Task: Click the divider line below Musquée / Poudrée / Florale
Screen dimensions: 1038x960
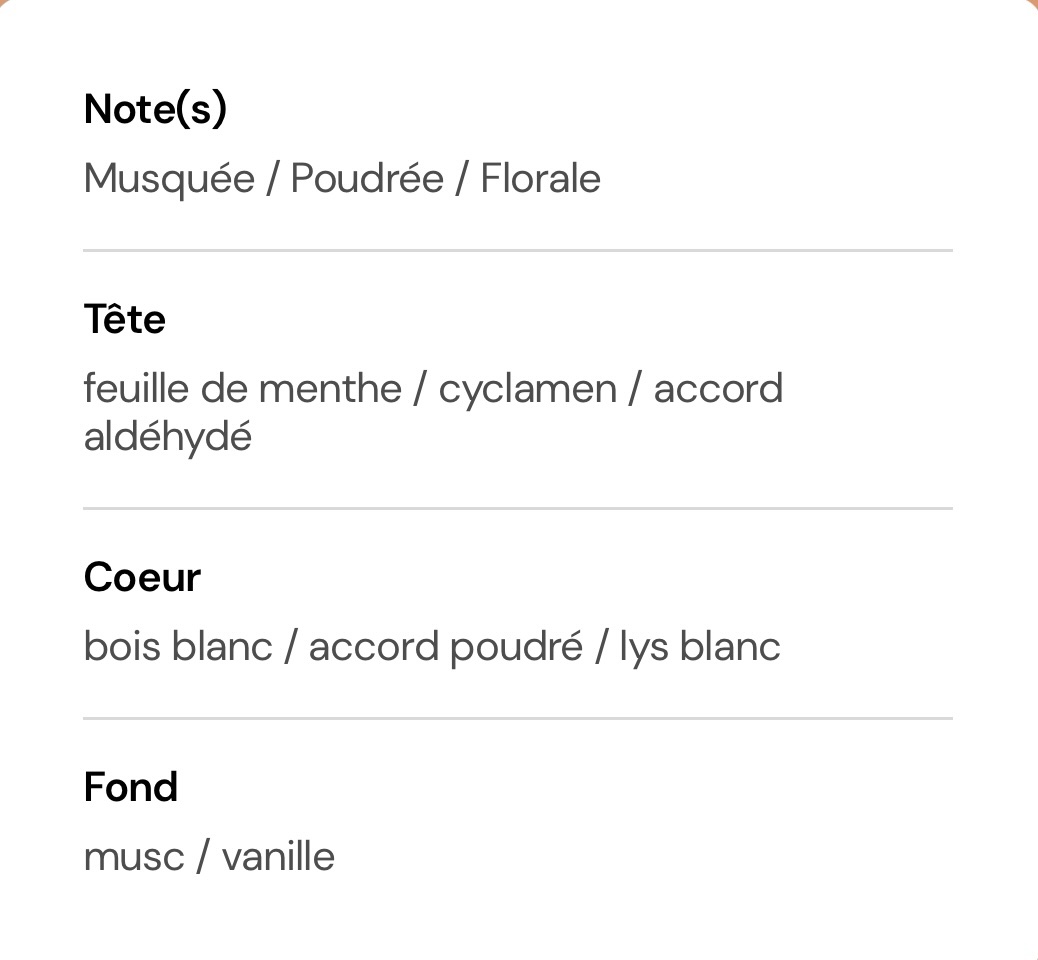Action: [x=518, y=250]
